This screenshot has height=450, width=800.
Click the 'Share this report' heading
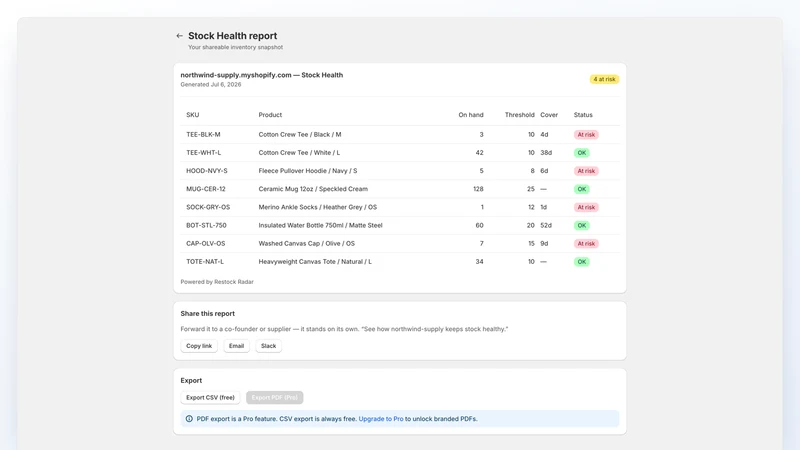208,314
